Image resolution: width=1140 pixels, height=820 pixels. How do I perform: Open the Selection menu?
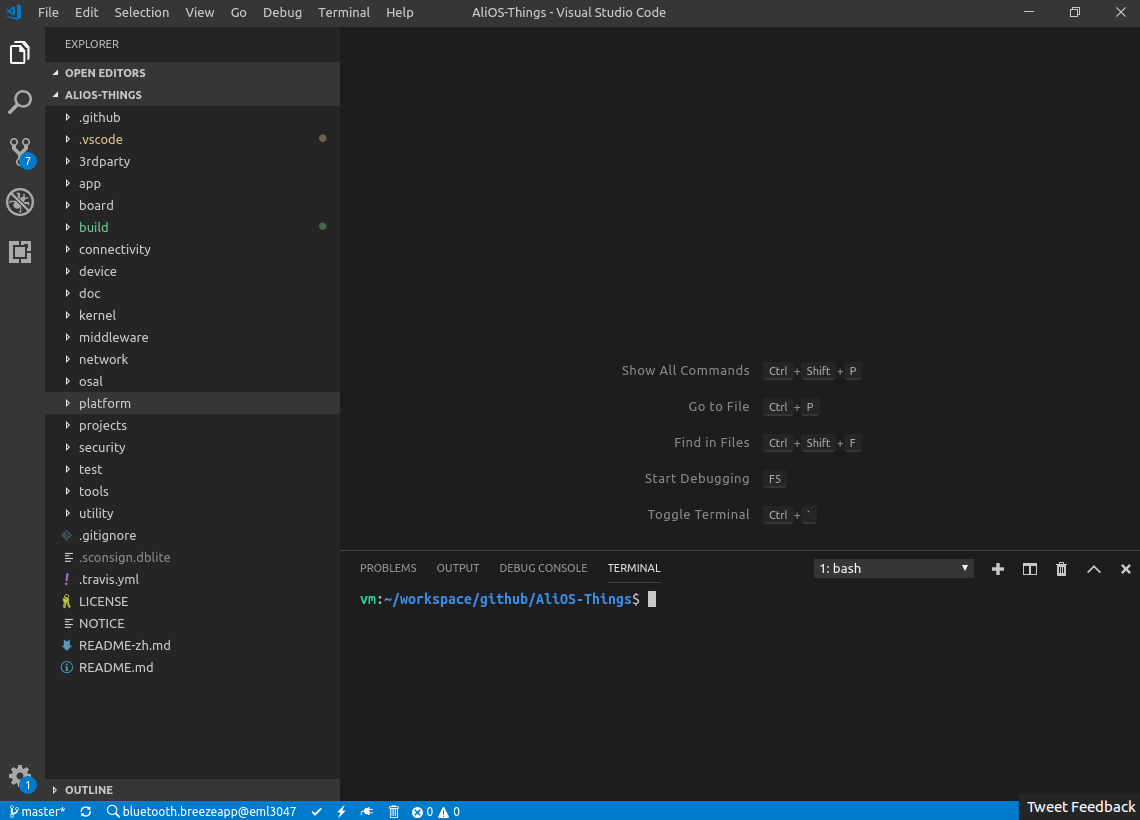point(142,12)
